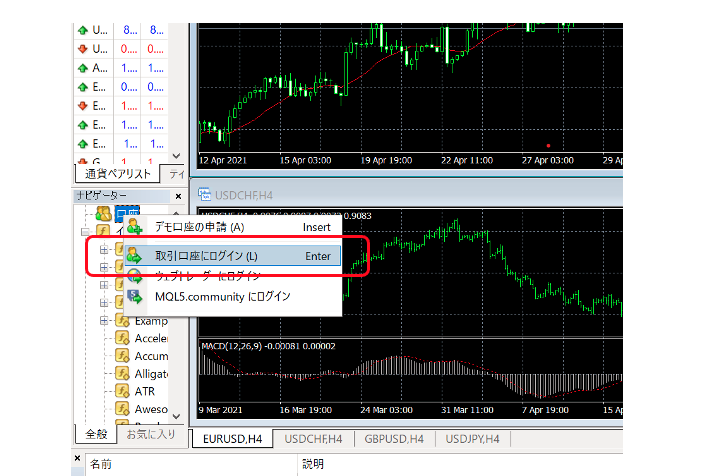
Task: Click the Examp… folder icon
Action: [122, 321]
